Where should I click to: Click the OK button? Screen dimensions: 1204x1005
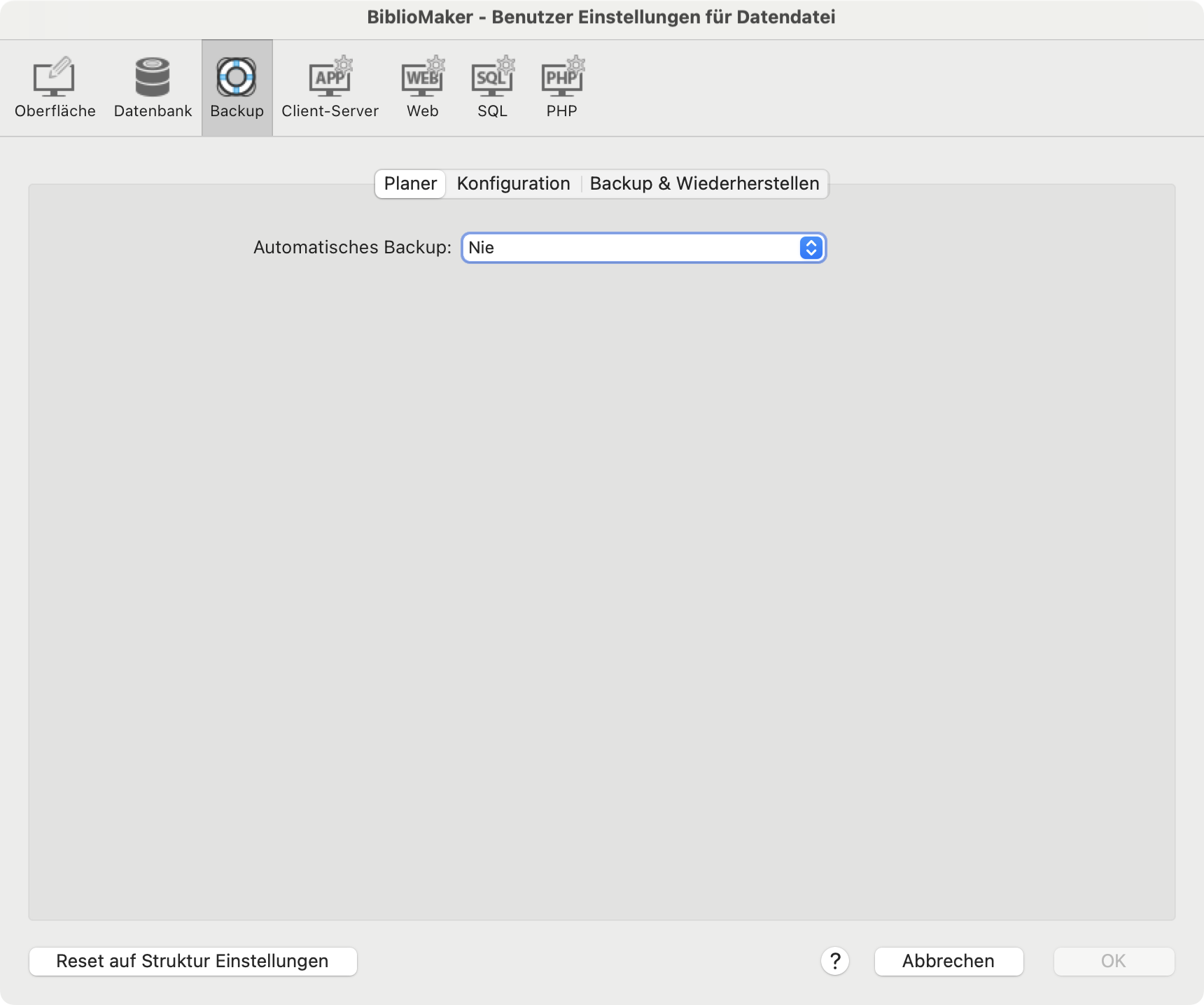click(x=1114, y=962)
